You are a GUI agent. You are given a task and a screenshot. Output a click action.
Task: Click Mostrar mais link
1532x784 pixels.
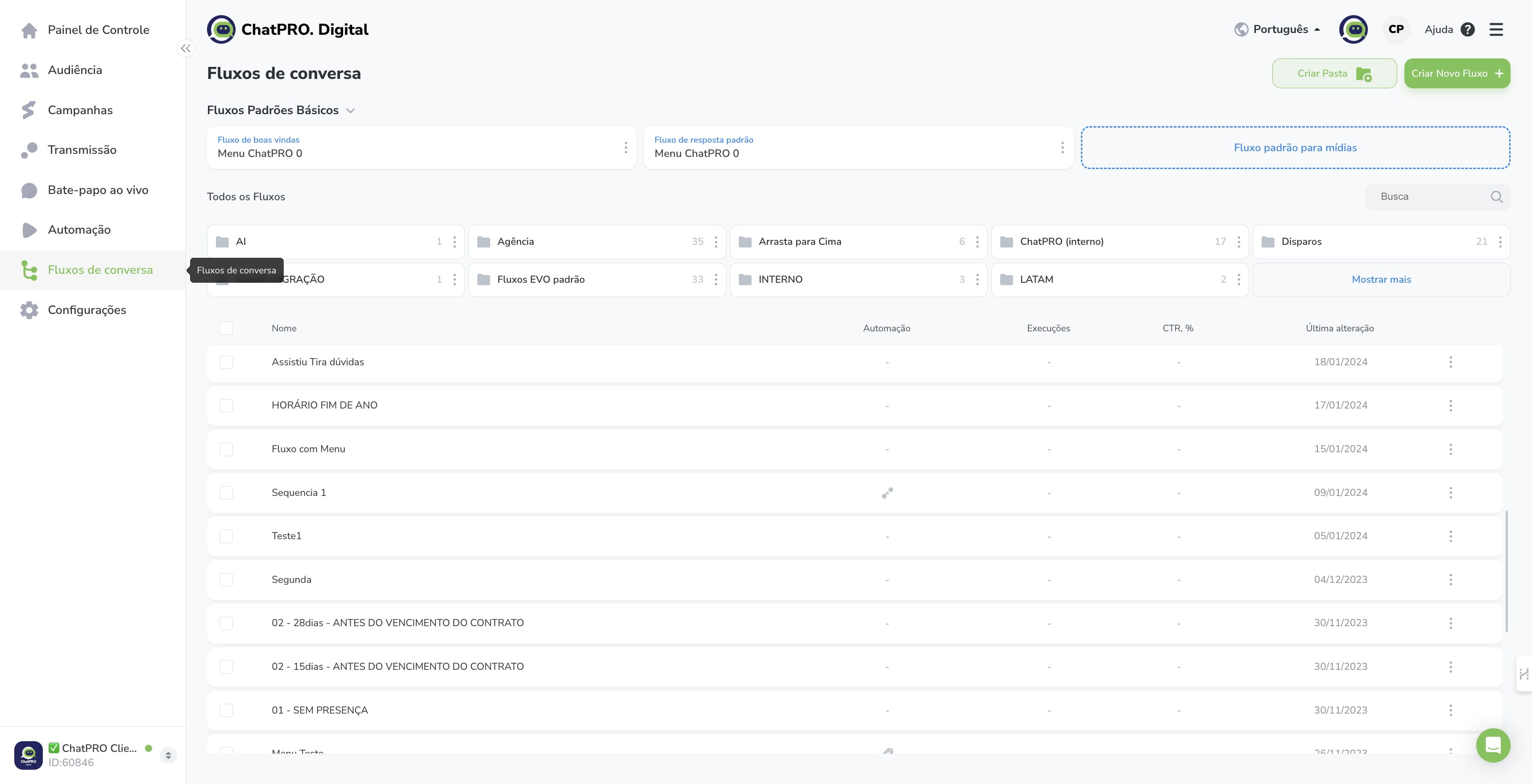click(x=1381, y=279)
